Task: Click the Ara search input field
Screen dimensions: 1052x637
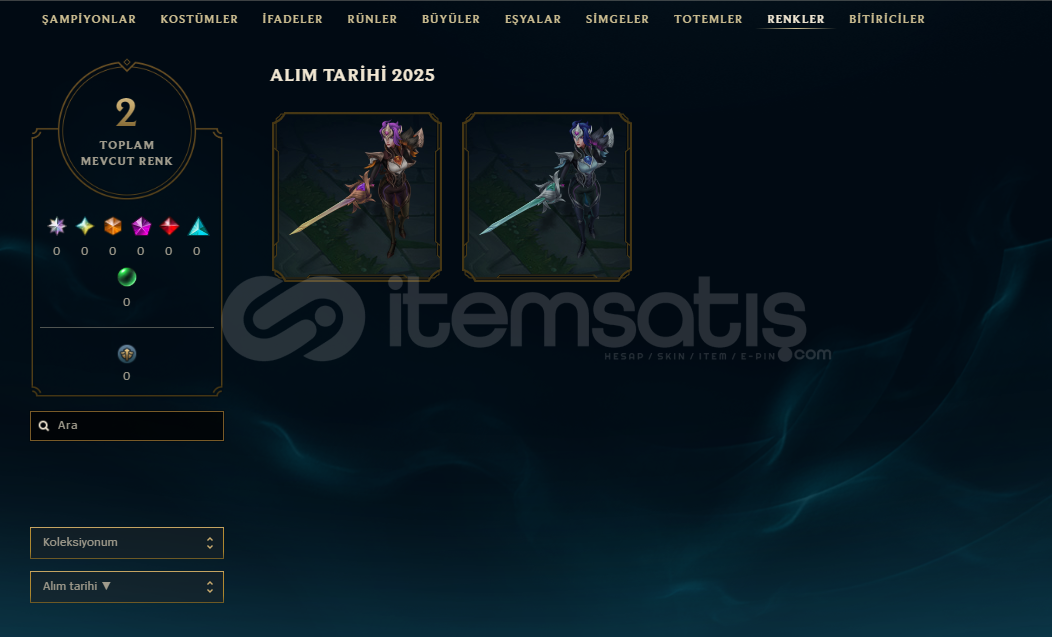Action: click(x=127, y=426)
